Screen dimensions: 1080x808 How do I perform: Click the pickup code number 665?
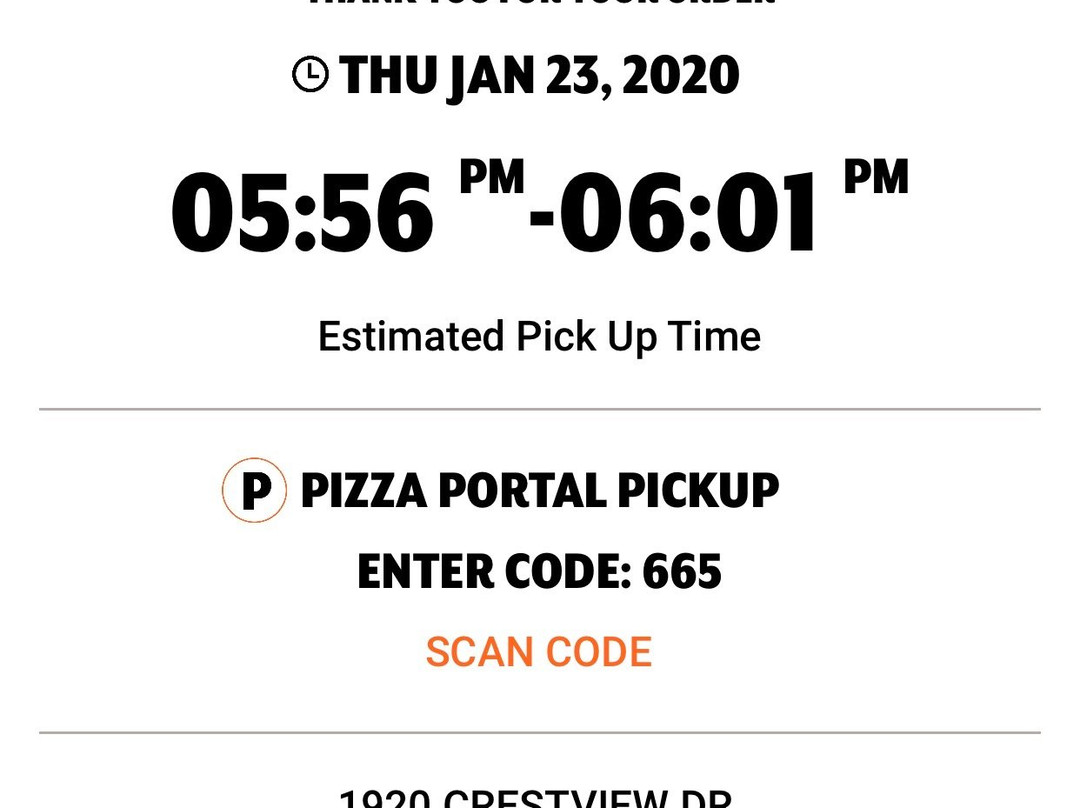(x=682, y=571)
